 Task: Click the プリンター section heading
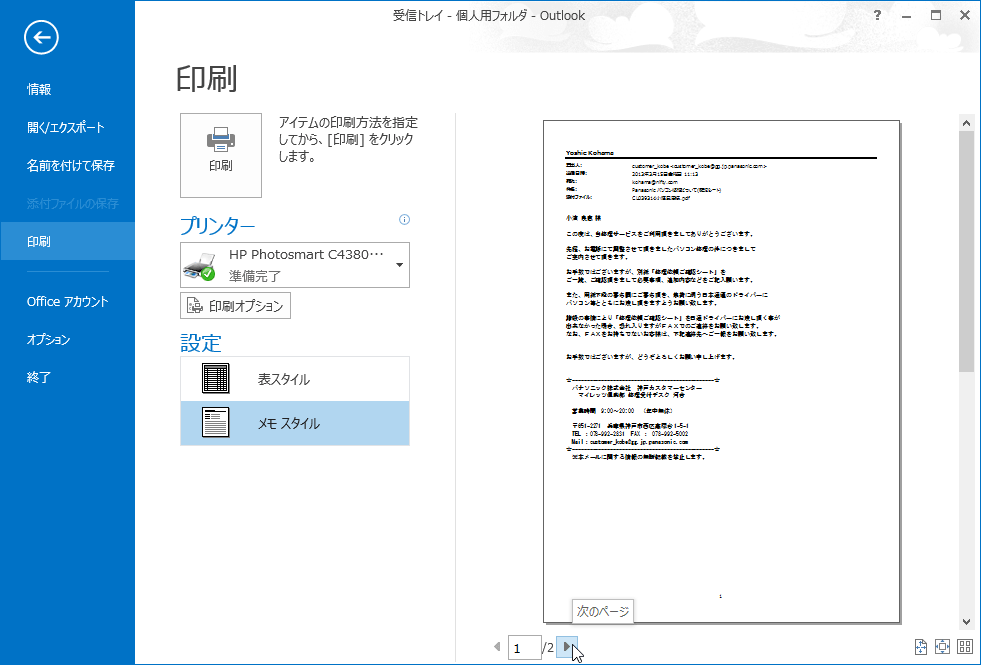[x=218, y=226]
